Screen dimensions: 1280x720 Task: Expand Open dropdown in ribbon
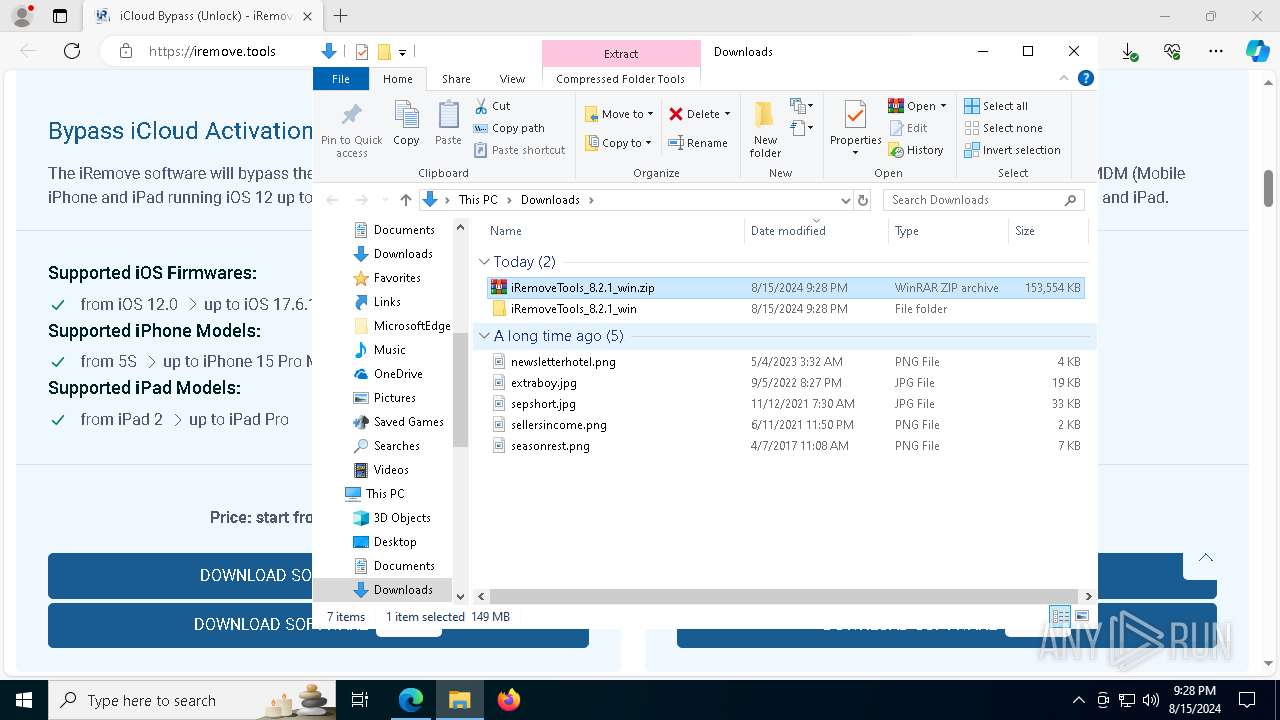(943, 106)
